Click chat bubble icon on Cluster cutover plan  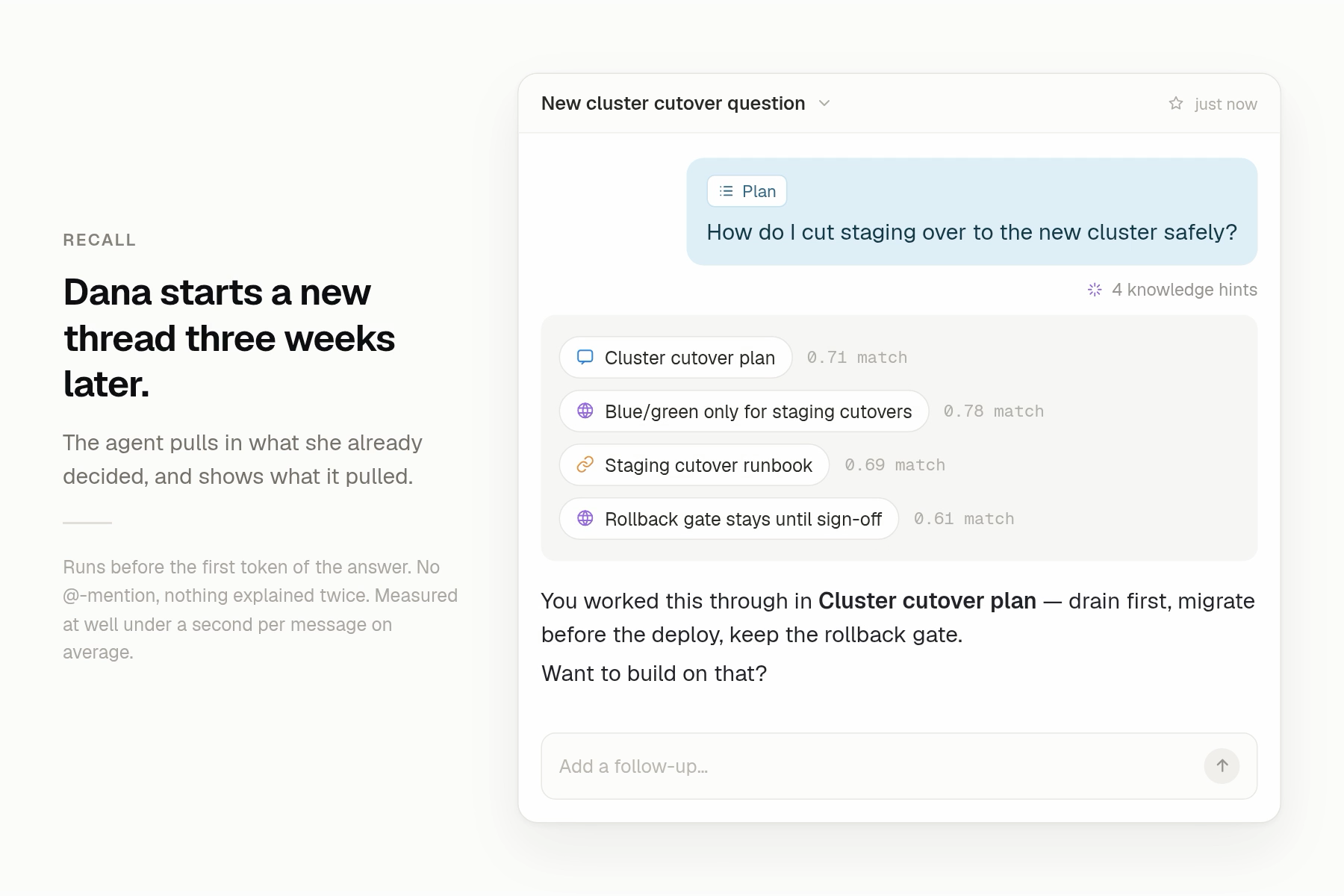[x=585, y=358]
